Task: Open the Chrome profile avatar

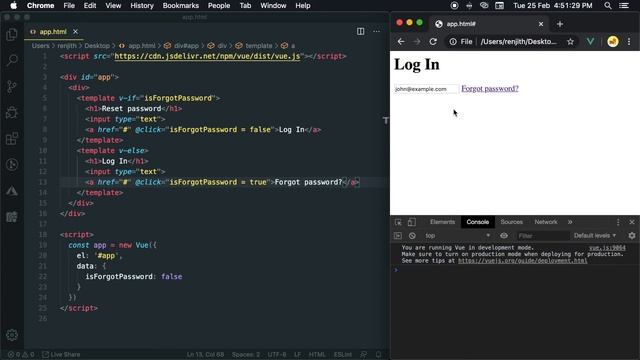Action: tap(613, 41)
